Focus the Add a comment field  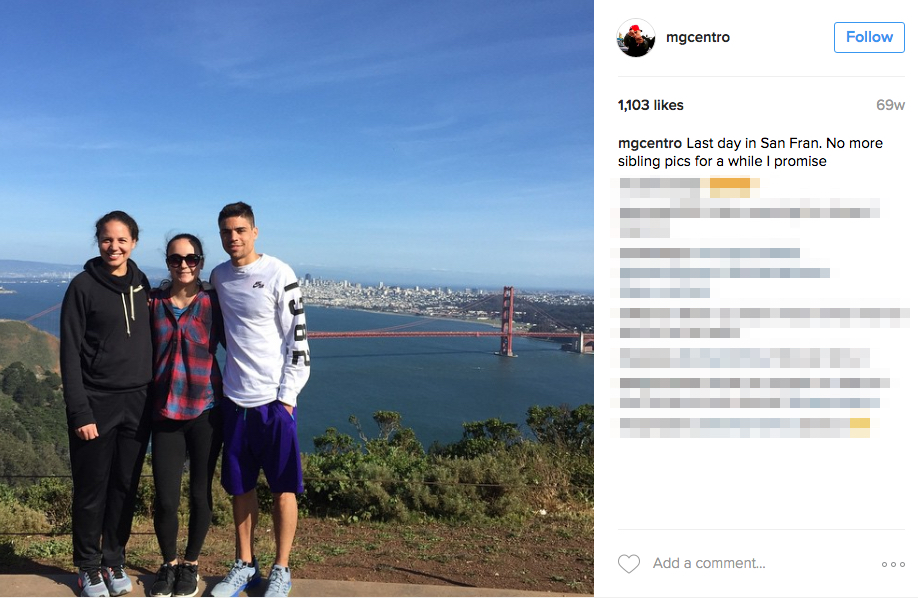[x=761, y=563]
